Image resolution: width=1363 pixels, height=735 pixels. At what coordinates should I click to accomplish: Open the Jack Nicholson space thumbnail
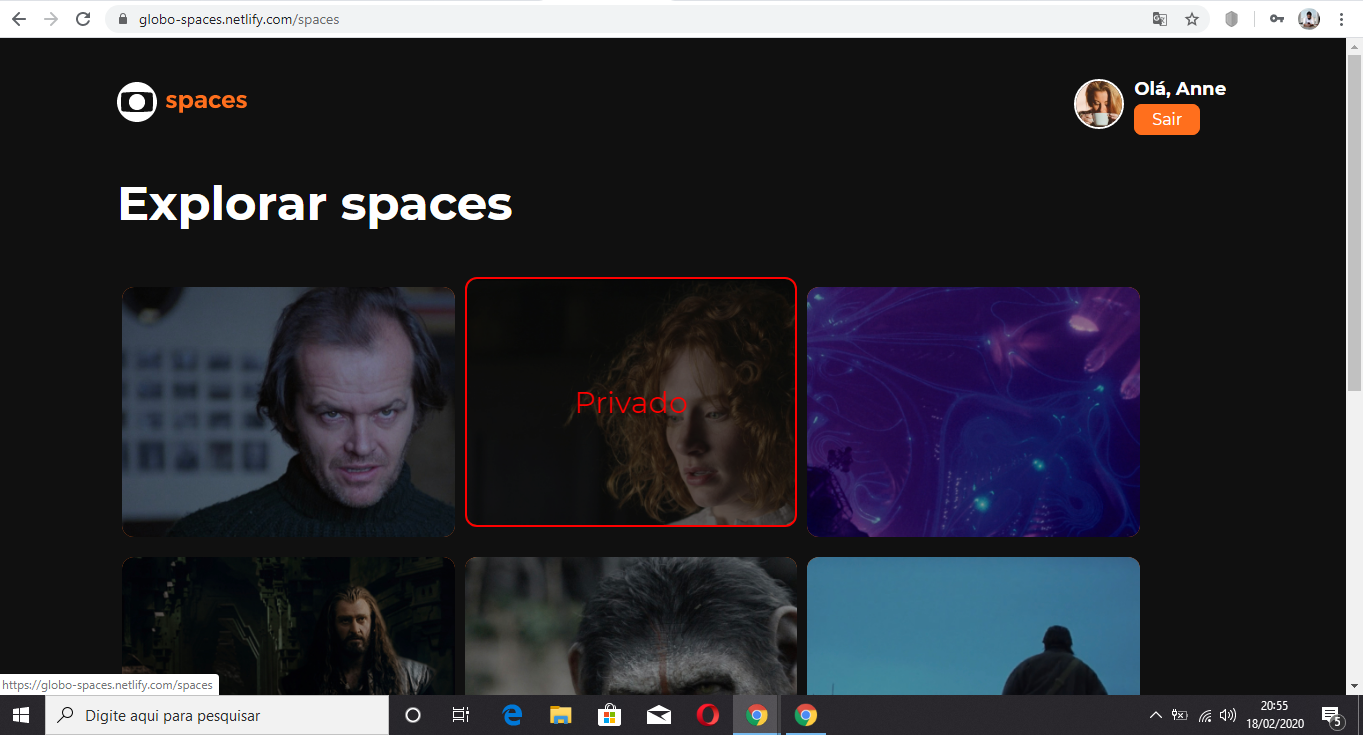pyautogui.click(x=288, y=412)
